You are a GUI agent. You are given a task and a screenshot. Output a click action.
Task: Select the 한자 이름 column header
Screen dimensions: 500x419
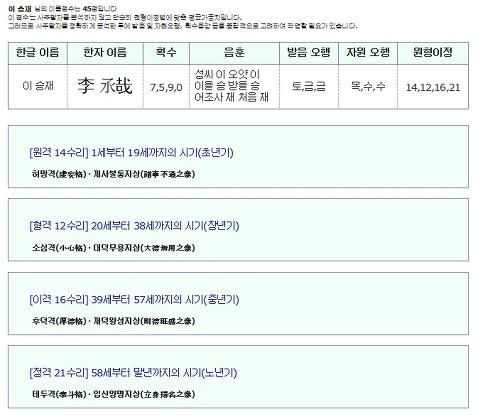[105, 53]
